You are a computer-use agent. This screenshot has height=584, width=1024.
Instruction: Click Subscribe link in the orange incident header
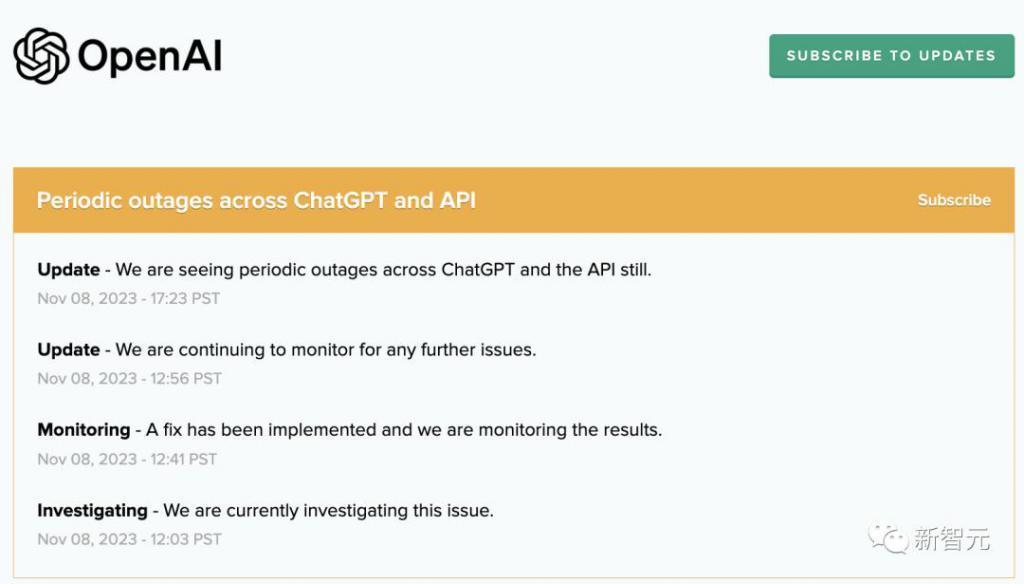coord(953,200)
